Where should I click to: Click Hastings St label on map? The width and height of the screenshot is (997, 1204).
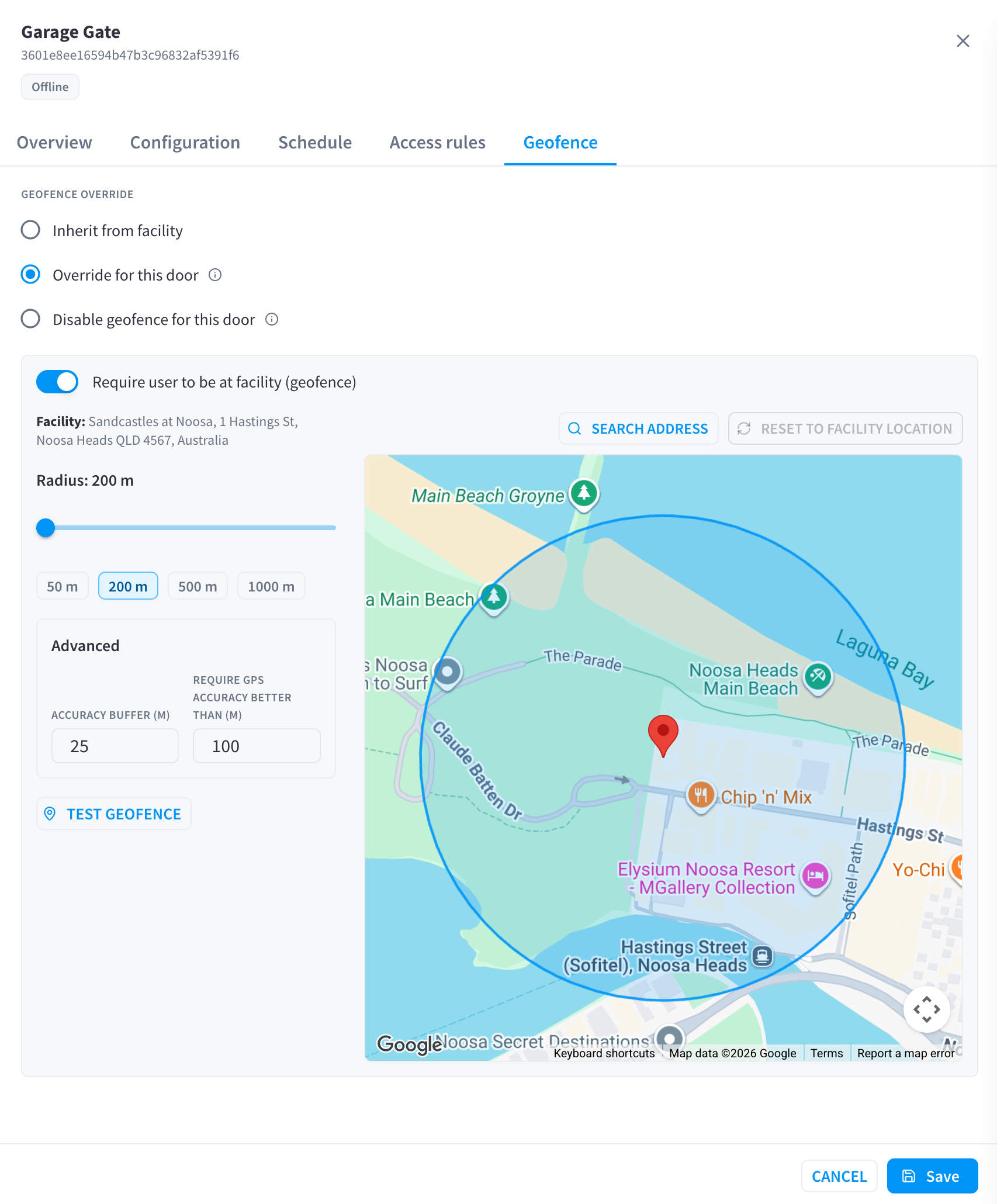point(900,830)
